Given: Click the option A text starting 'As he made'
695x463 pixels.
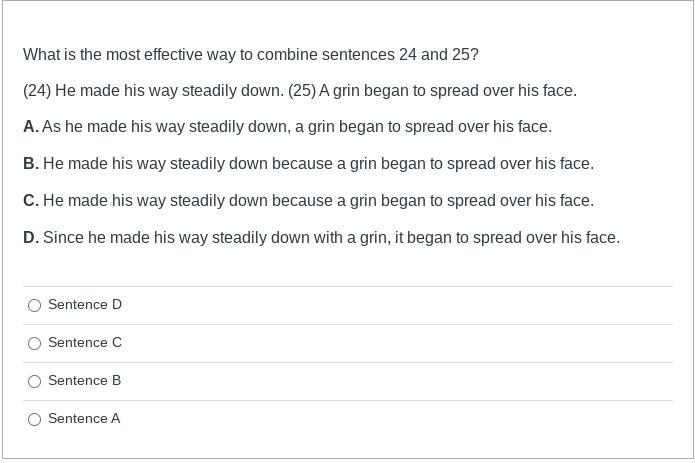Looking at the screenshot, I should tap(297, 127).
